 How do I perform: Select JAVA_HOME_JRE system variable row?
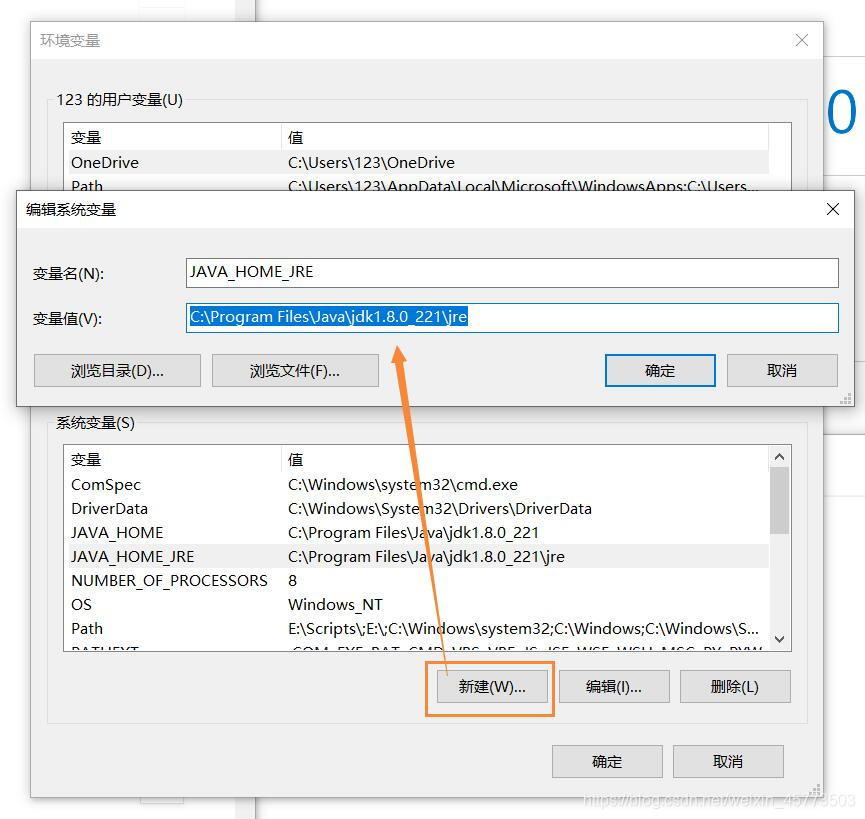417,556
